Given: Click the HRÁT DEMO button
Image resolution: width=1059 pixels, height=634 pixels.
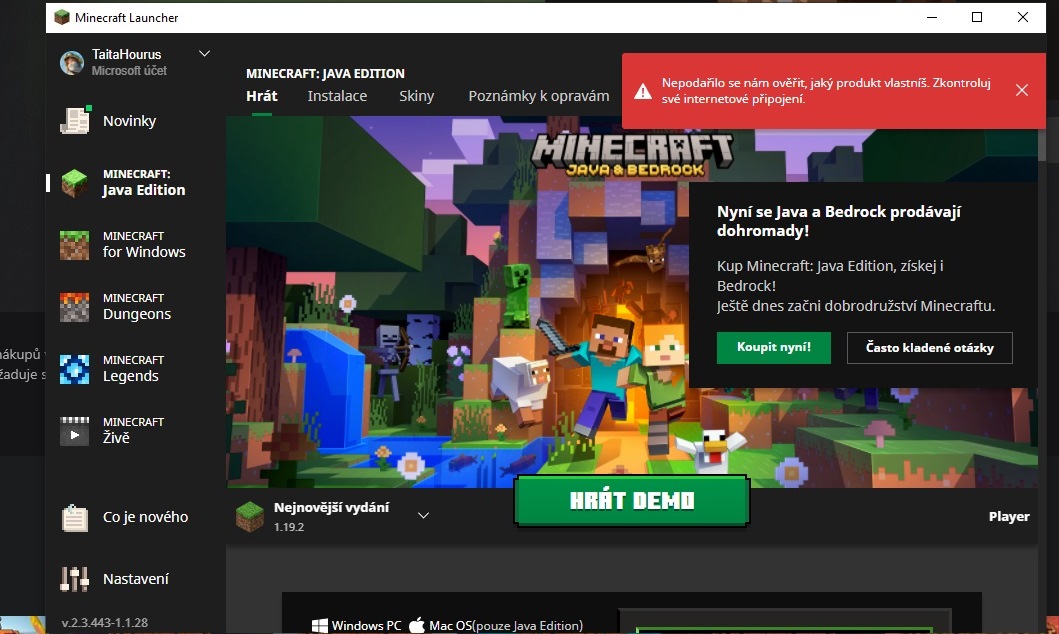Looking at the screenshot, I should [631, 501].
